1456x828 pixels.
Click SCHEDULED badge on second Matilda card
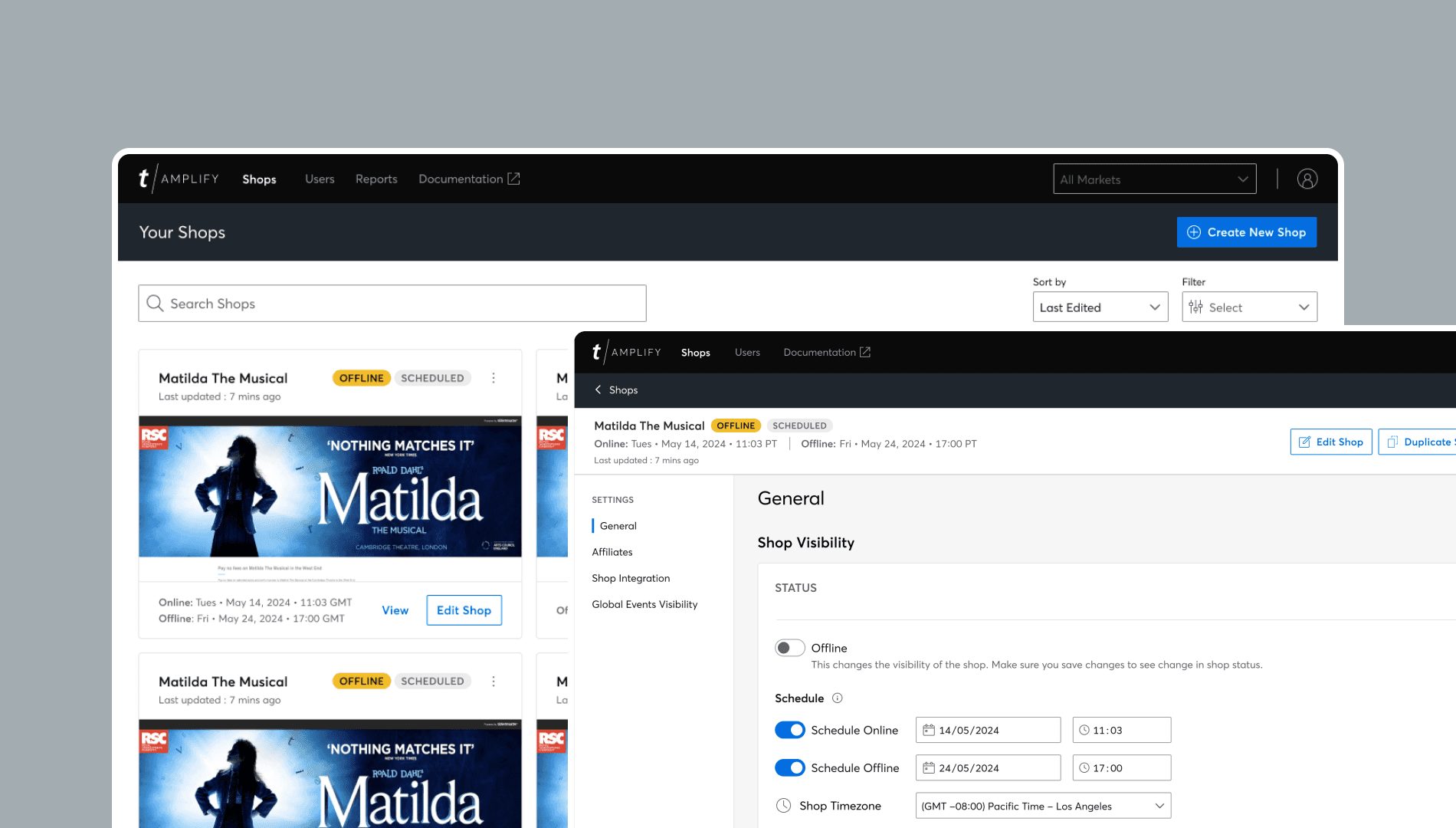(x=432, y=681)
